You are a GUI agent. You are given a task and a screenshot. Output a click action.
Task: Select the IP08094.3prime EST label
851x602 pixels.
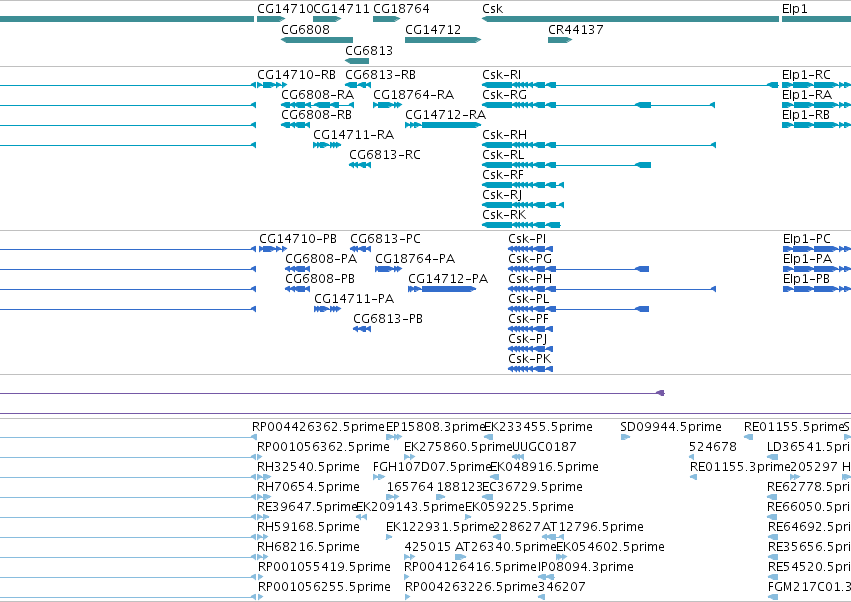point(586,568)
